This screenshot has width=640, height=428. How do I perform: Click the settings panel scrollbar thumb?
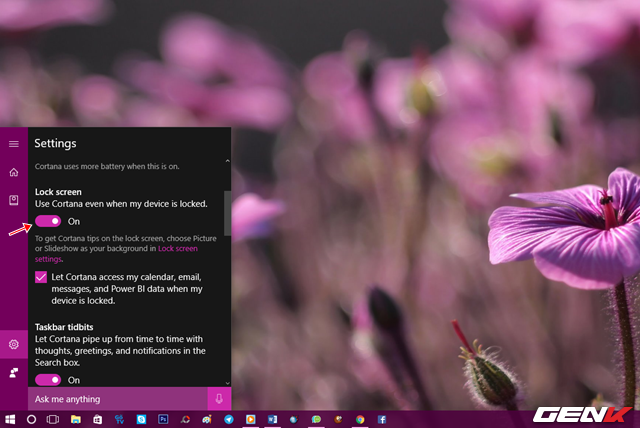click(x=227, y=213)
